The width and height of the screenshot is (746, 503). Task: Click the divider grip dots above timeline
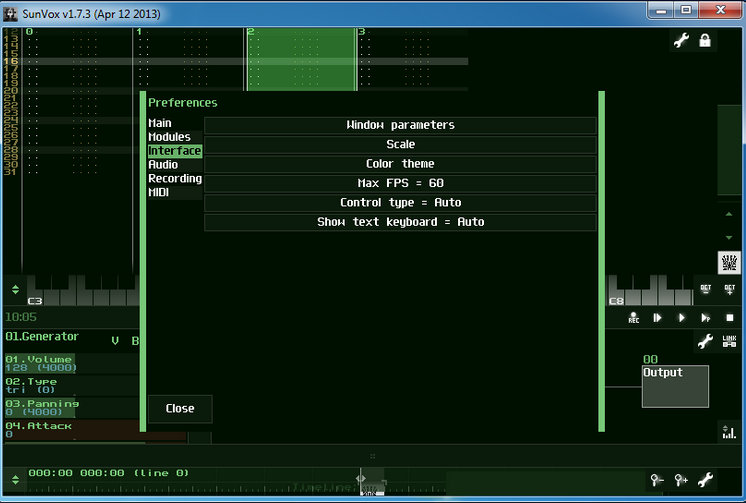point(373,456)
